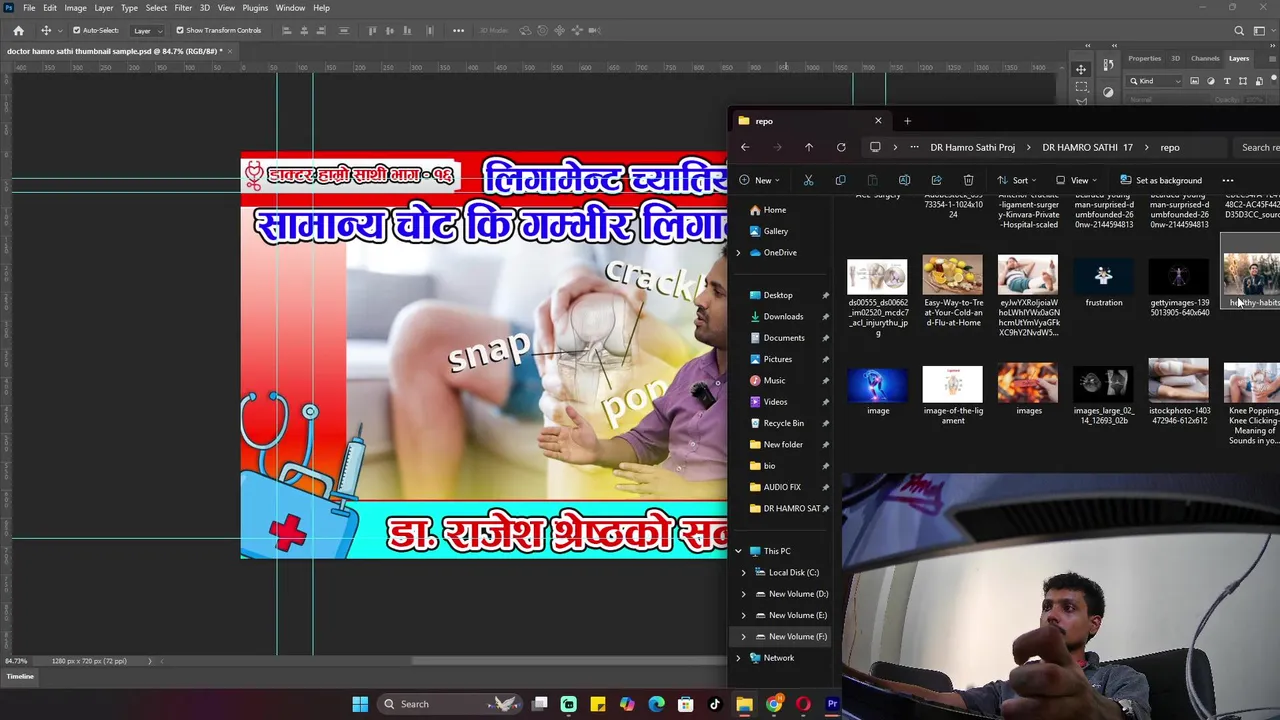1280x720 pixels.
Task: Align left edges icon in Photoshop options bar
Action: pyautogui.click(x=287, y=30)
